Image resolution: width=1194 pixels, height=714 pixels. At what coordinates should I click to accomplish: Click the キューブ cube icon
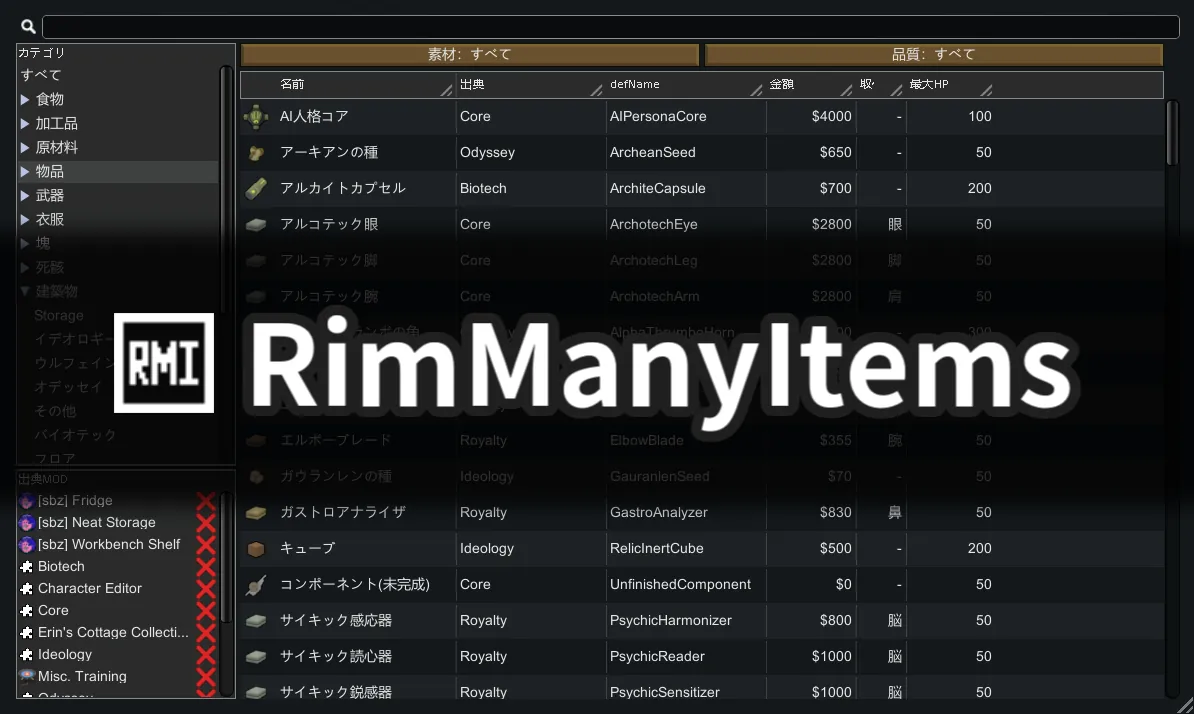click(x=257, y=549)
